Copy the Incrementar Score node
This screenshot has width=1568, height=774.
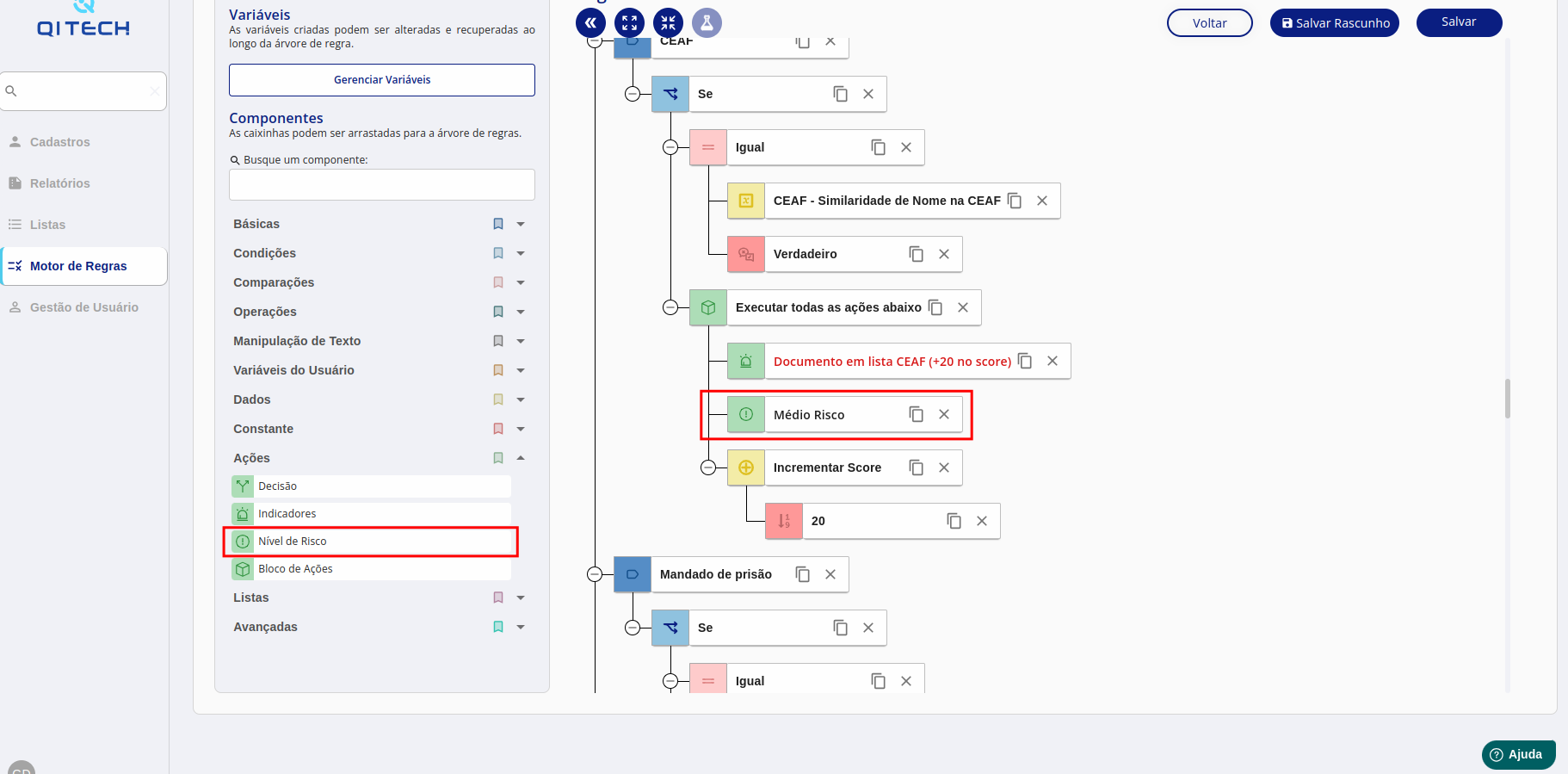click(917, 467)
